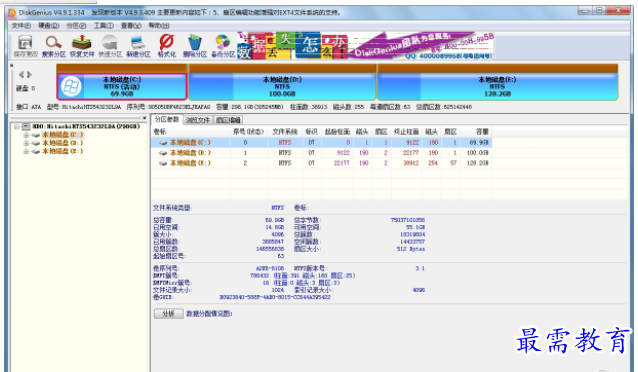
Task: Expand the 本地磁盘(D:) tree node
Action: [x=26, y=143]
